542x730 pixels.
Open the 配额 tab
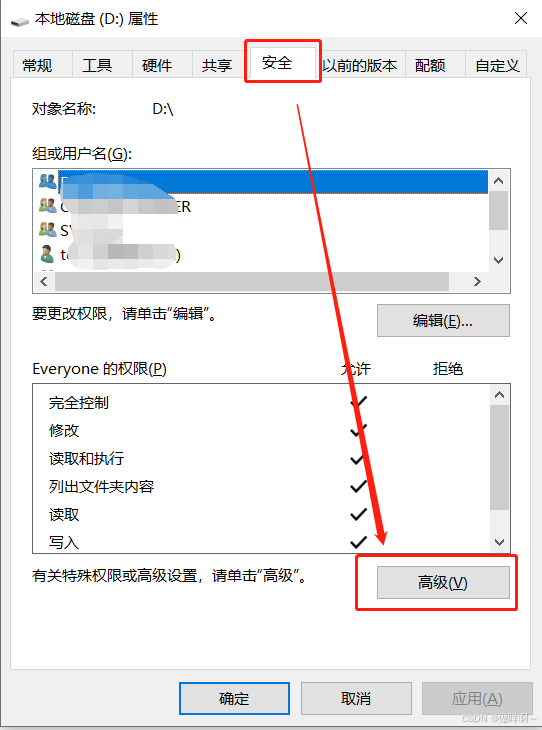(430, 65)
